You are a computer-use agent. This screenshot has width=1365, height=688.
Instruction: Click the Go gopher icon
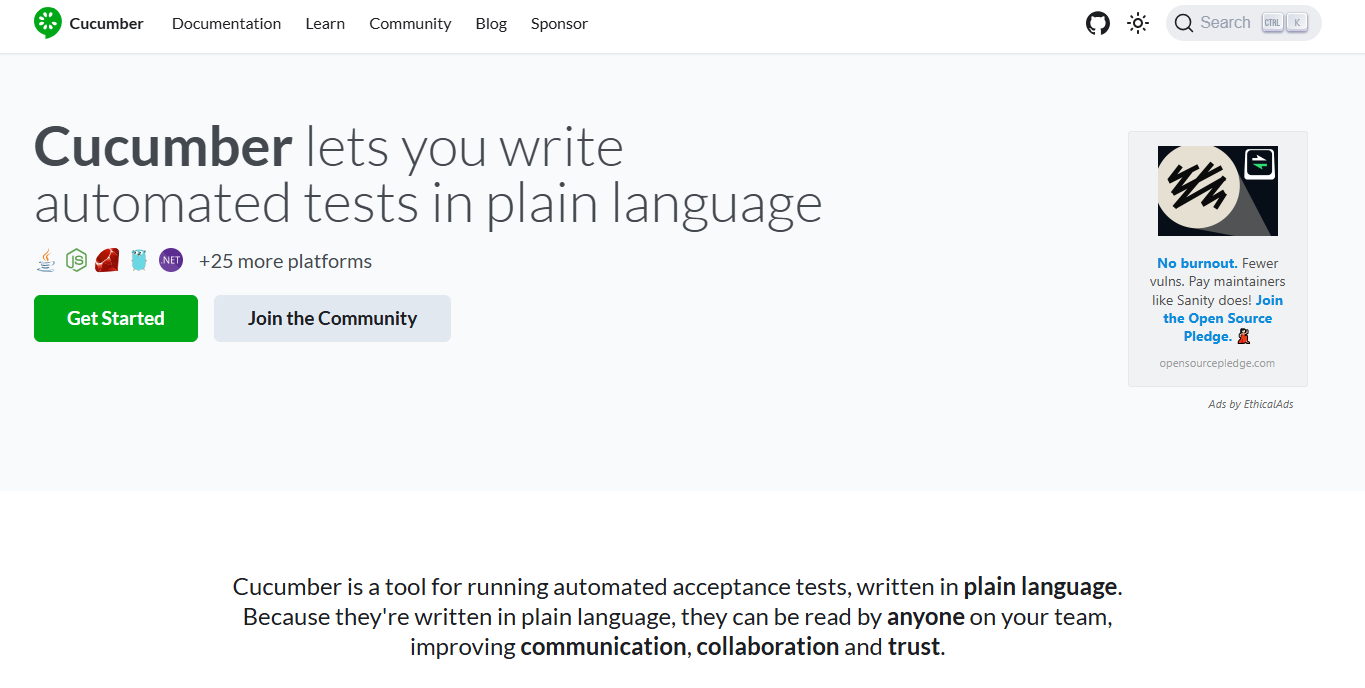139,261
